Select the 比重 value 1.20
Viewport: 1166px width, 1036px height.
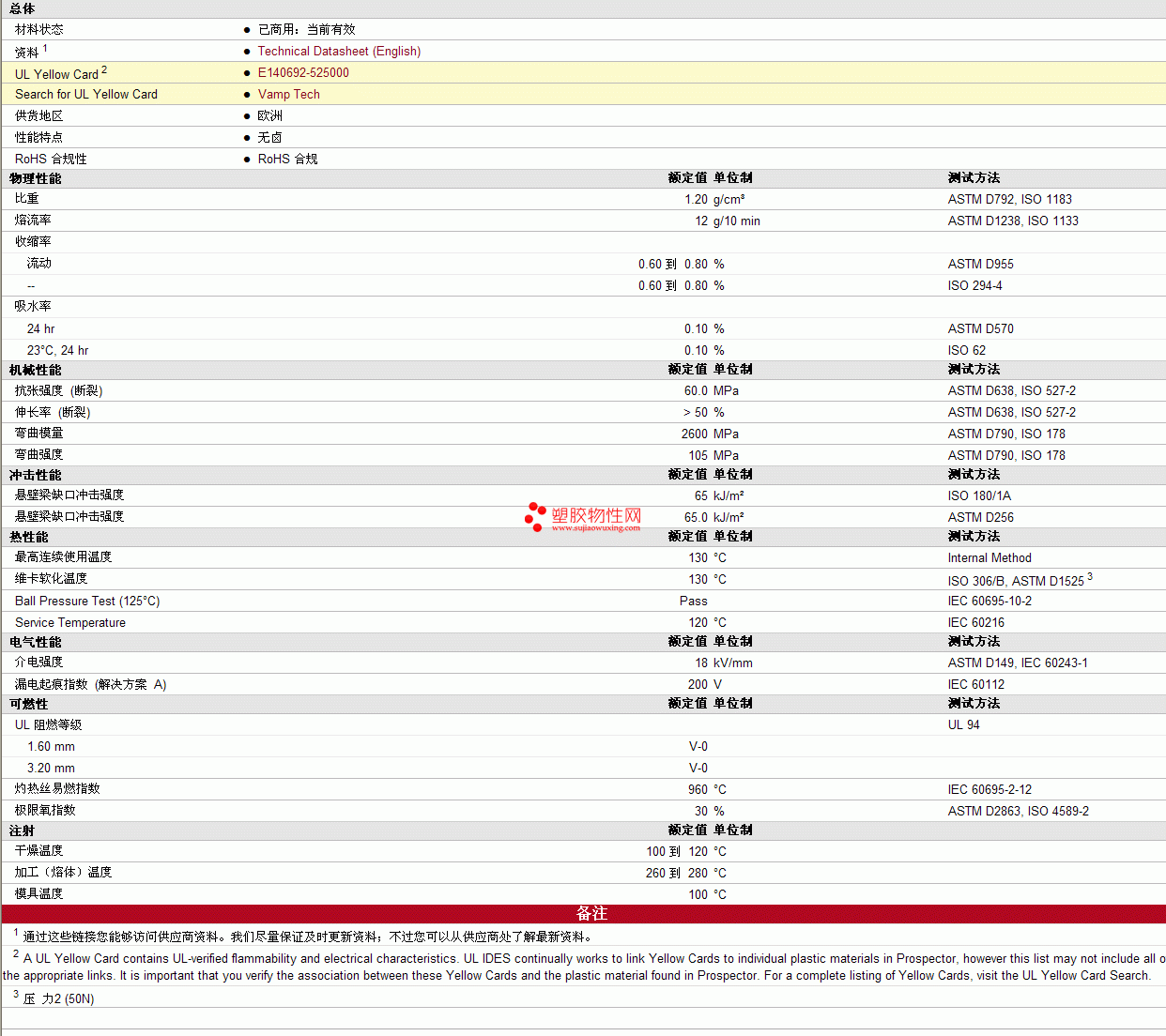(697, 200)
